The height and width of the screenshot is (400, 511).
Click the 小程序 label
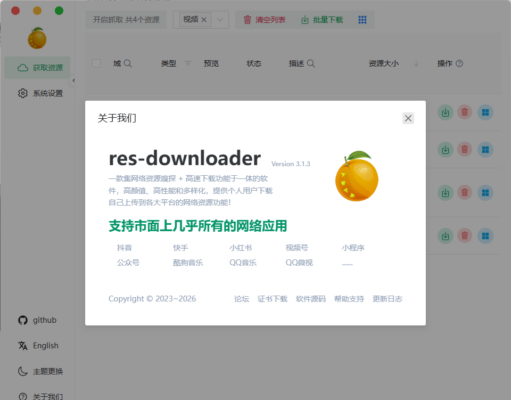click(353, 248)
